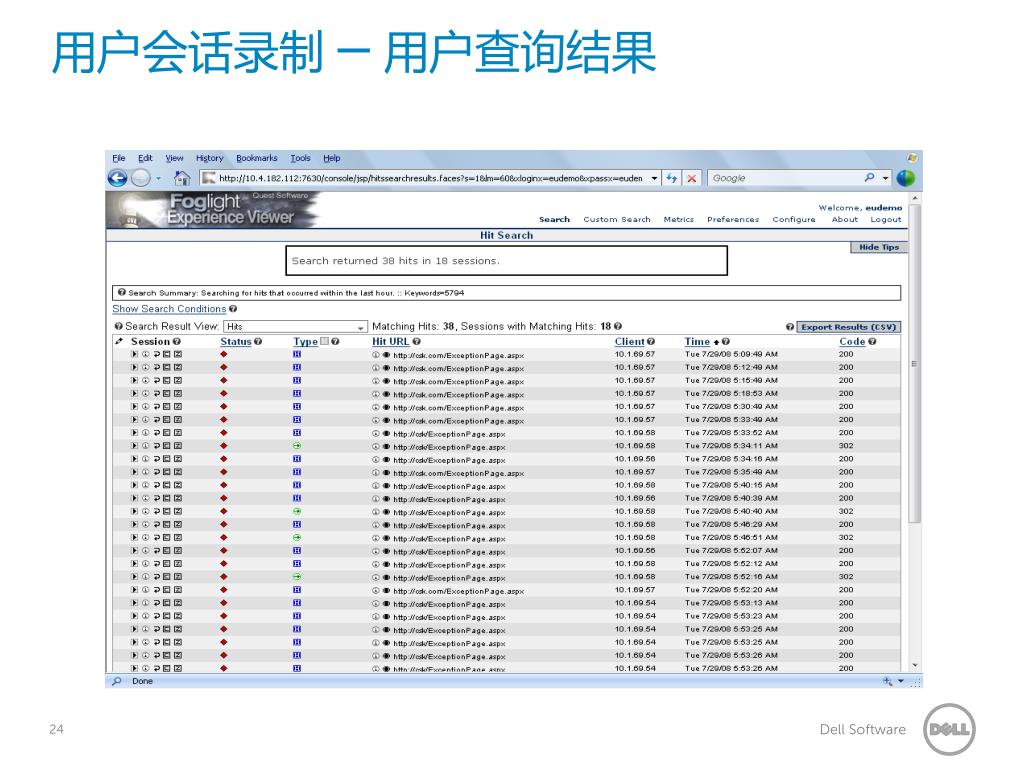The width and height of the screenshot is (1024, 768).
Task: Click the Show Search Conditions link
Action: [169, 309]
